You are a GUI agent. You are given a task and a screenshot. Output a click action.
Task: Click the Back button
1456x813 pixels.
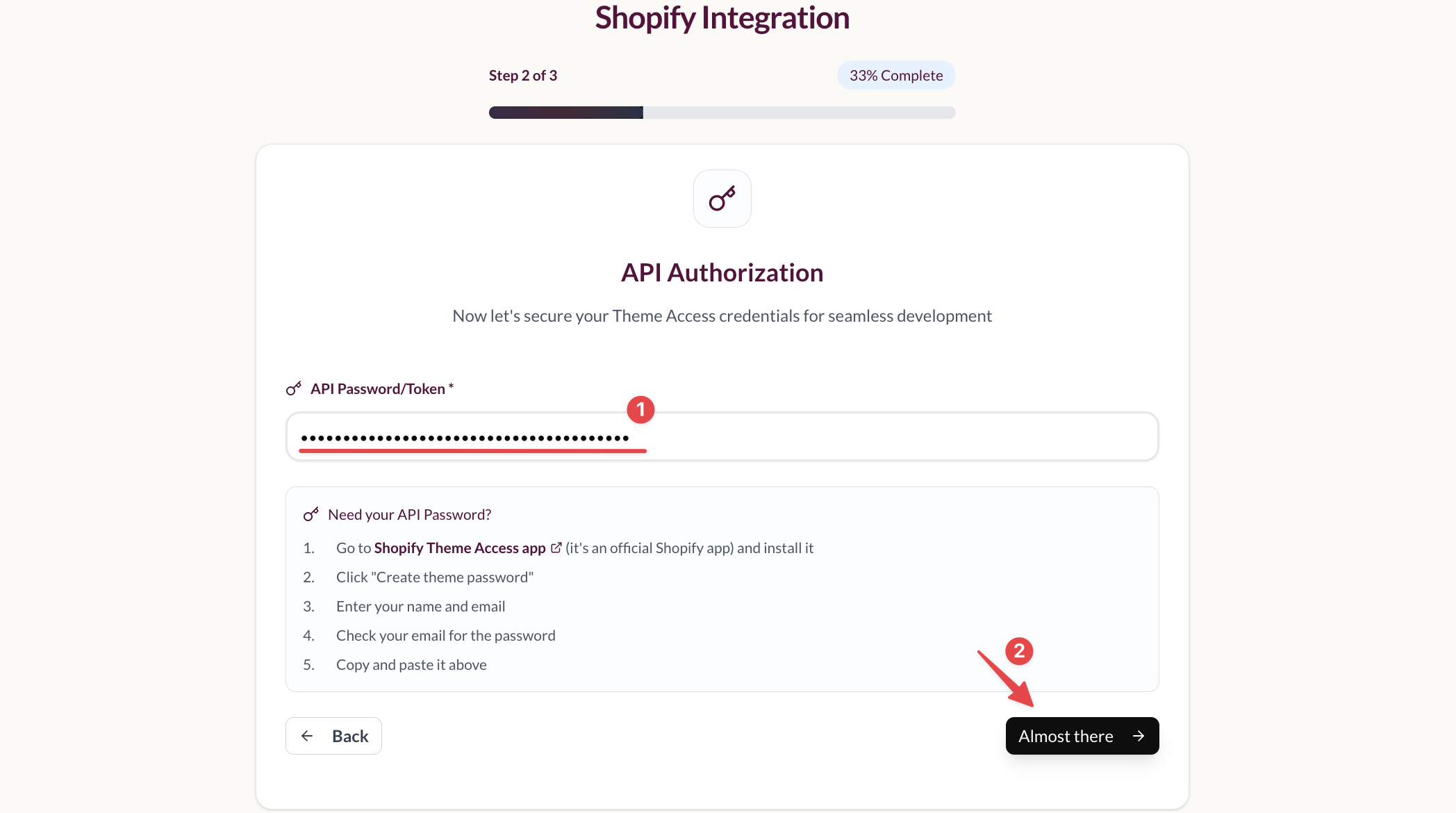pyautogui.click(x=333, y=735)
